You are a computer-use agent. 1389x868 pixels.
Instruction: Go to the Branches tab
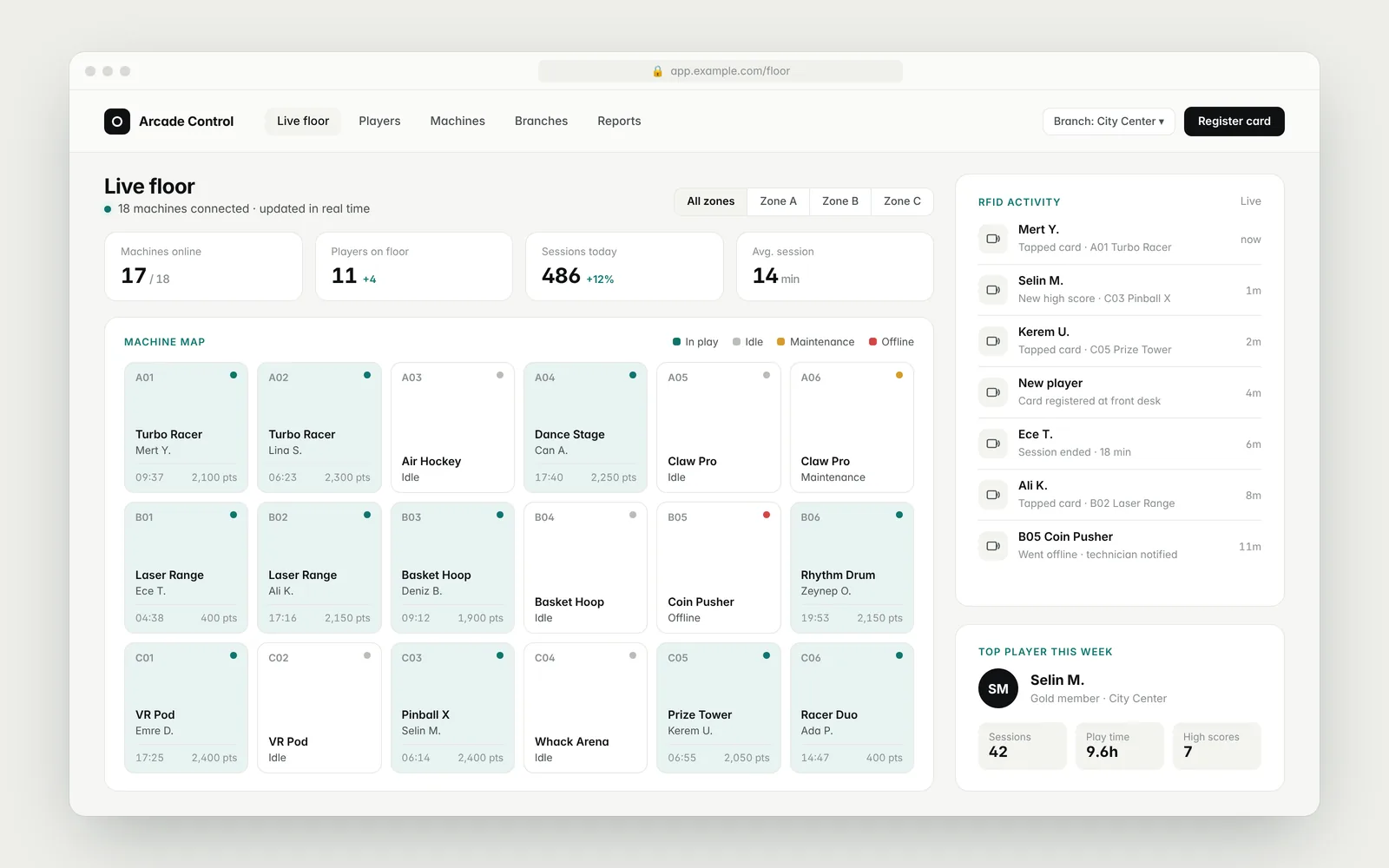point(541,122)
